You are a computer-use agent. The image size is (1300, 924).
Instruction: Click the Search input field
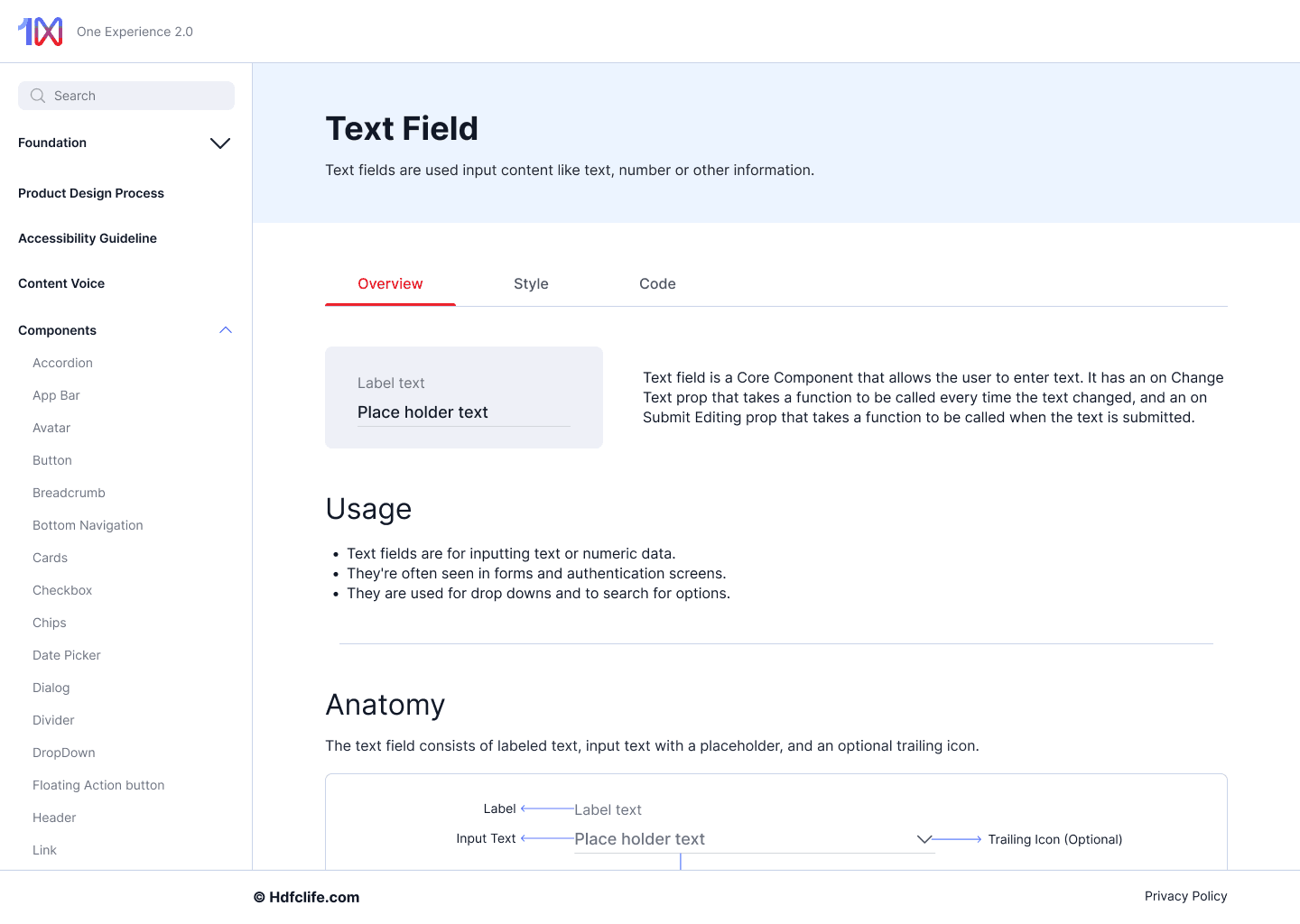click(126, 96)
